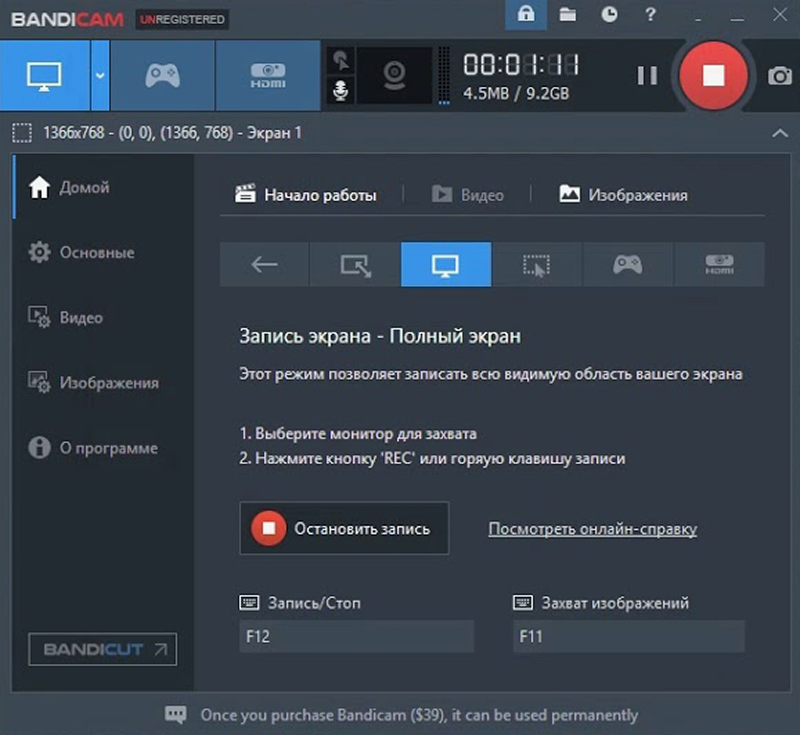Select the rectangle area recording mode icon
Viewport: 800px width, 735px height.
(x=355, y=264)
